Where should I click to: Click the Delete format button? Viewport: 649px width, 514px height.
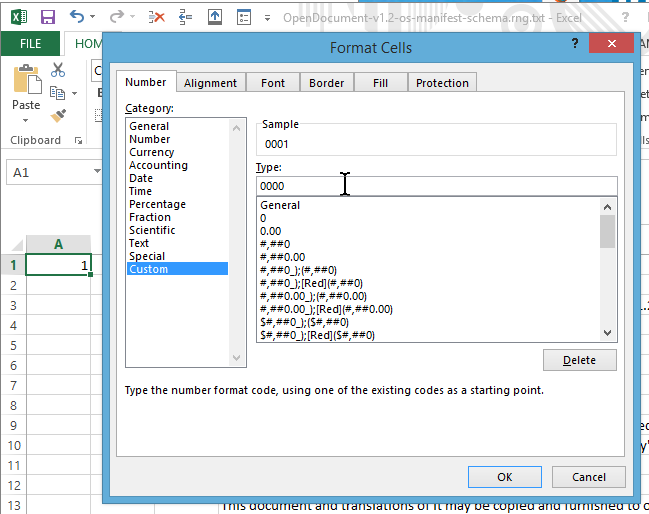[x=579, y=360]
